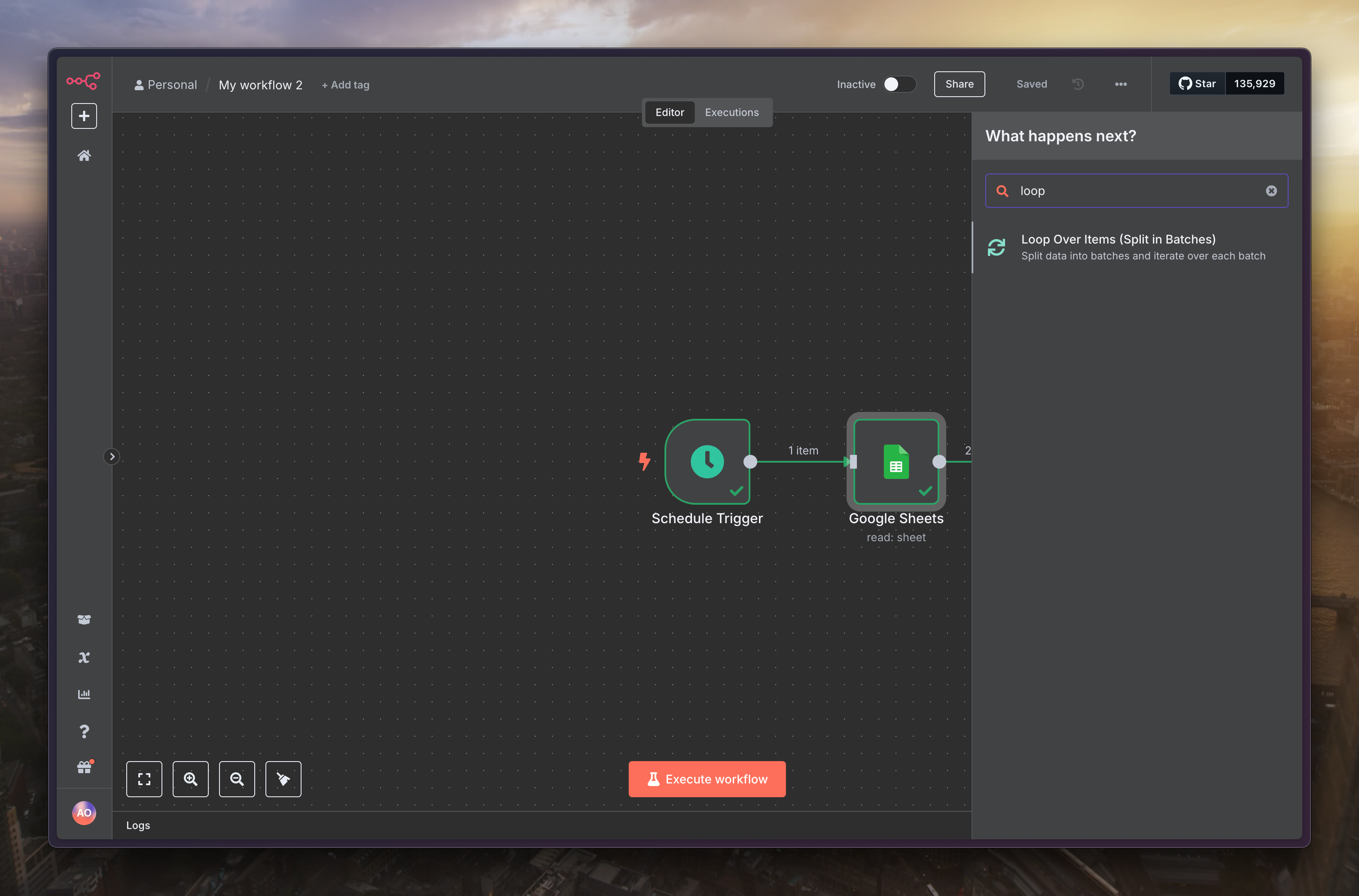
Task: Switch to the Executions tab
Action: tap(731, 113)
